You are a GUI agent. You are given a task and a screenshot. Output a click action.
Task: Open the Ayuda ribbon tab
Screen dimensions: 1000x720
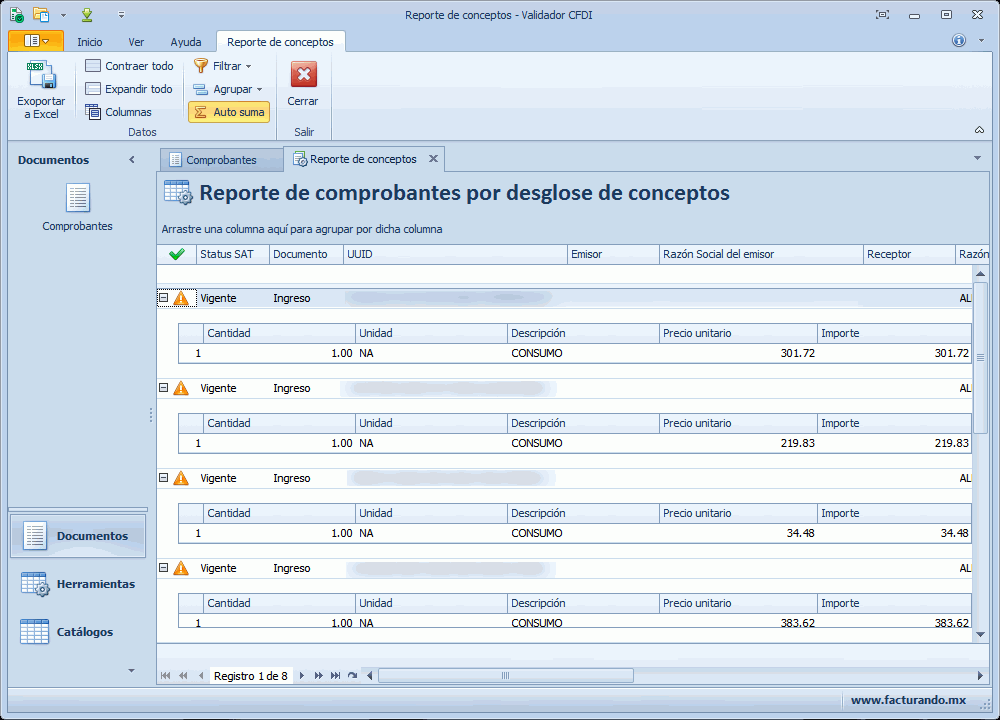(185, 42)
